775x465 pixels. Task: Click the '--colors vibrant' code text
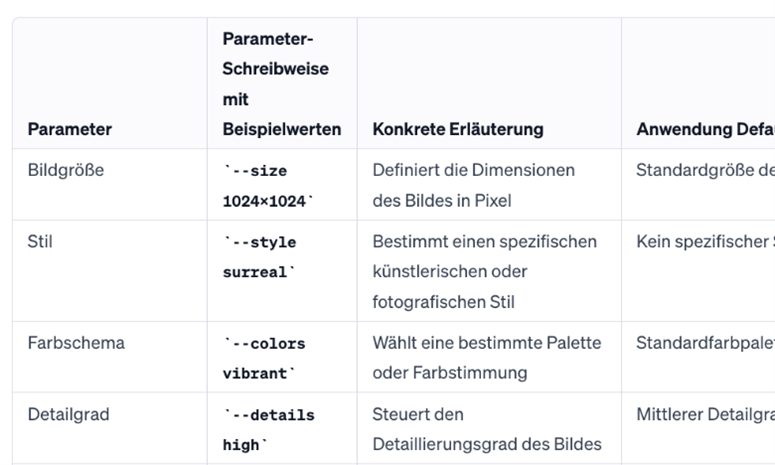pos(264,358)
